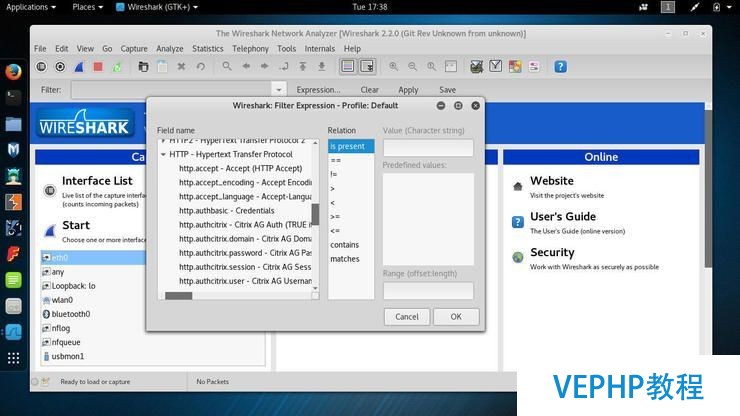Screen dimensions: 740x416
Task: Show all applications grid icon
Action: pos(13,358)
